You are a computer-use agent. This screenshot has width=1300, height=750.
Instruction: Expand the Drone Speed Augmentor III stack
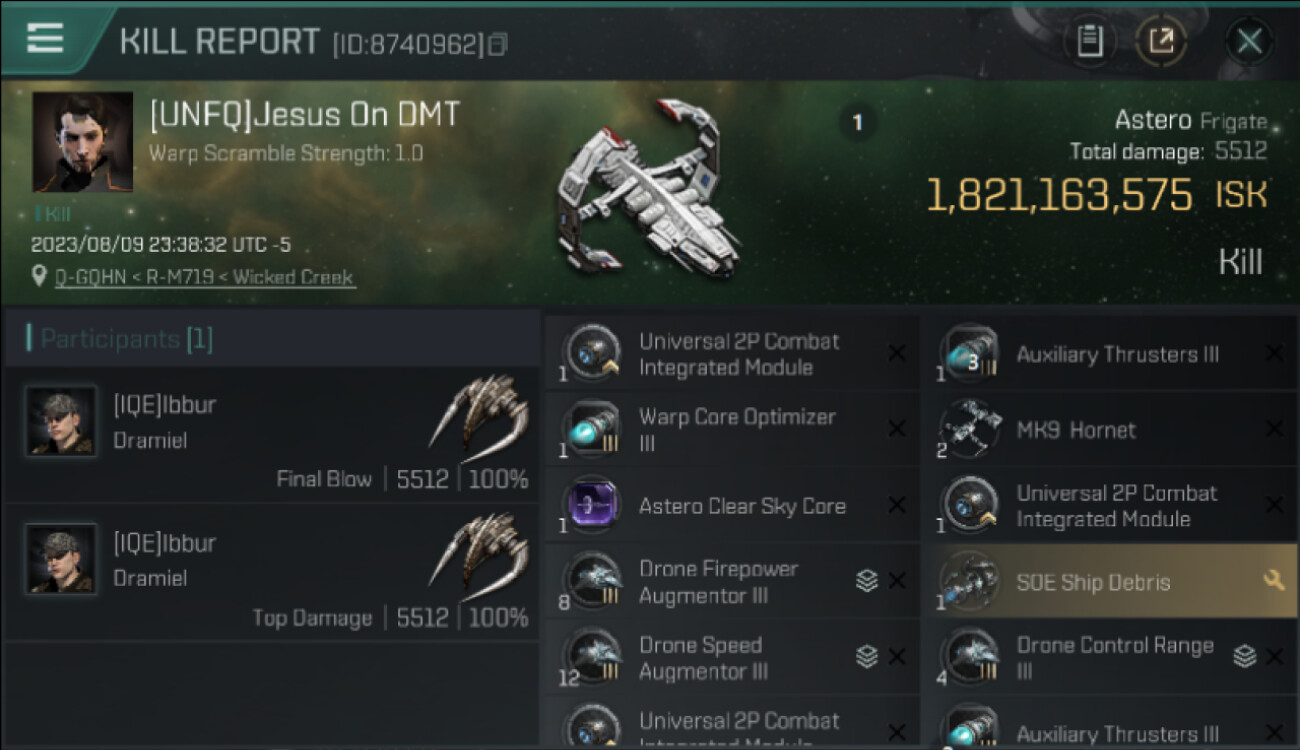click(866, 657)
